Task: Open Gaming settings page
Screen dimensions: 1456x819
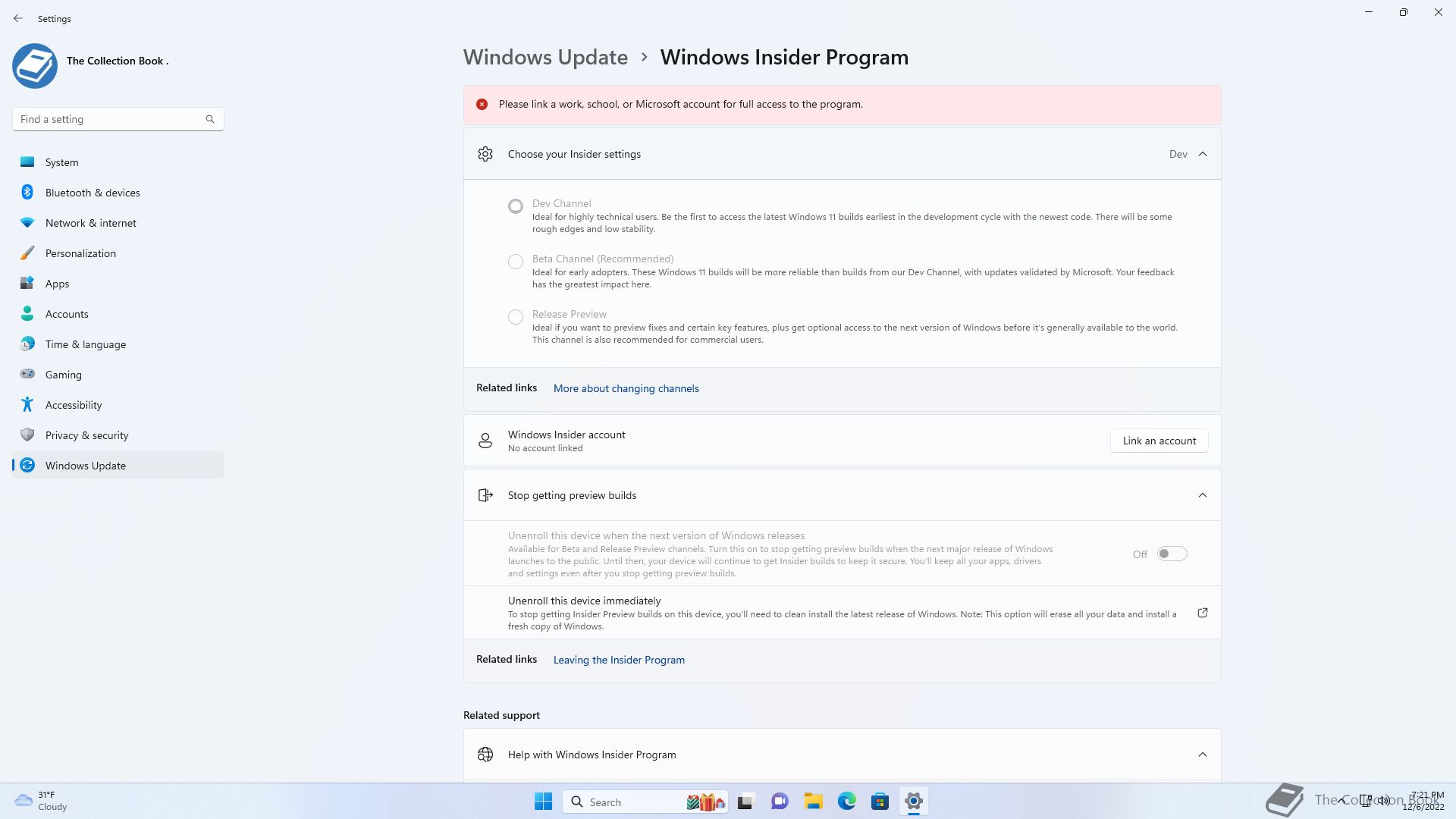Action: click(118, 375)
